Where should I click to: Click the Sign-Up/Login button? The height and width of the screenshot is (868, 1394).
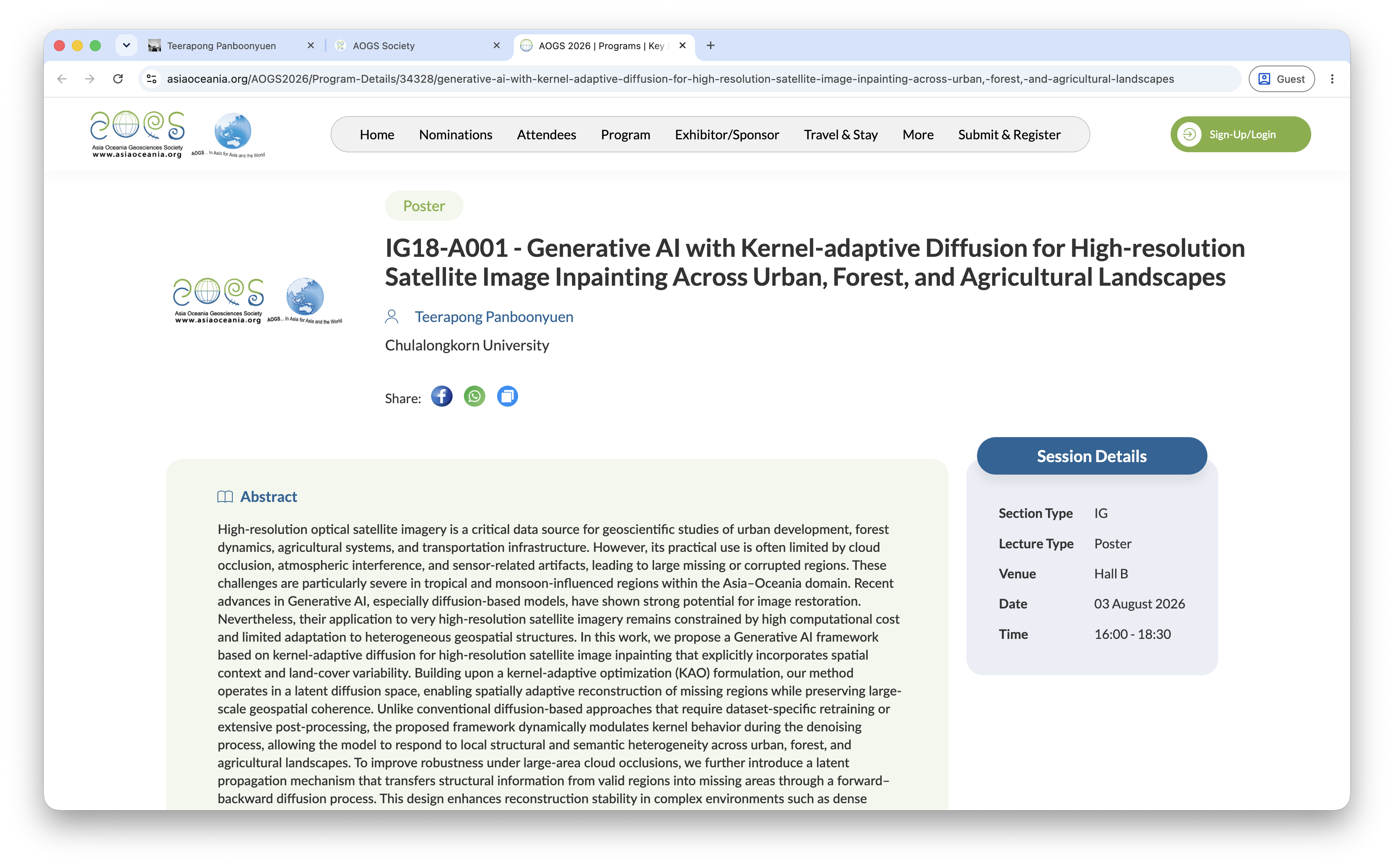point(1241,134)
